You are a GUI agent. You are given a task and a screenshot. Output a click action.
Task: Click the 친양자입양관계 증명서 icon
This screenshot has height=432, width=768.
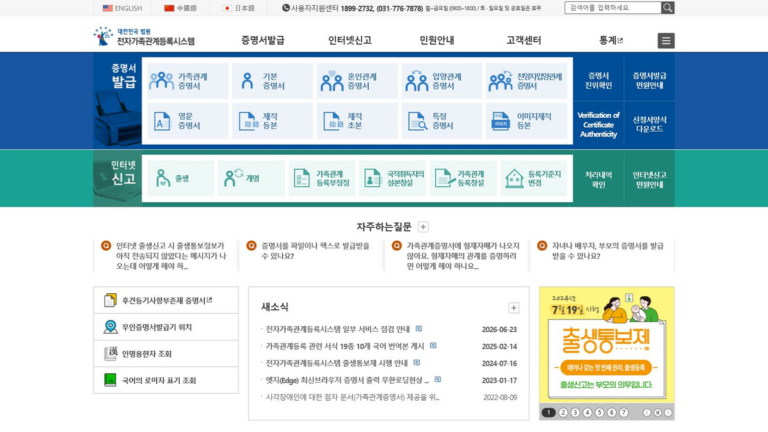tap(500, 81)
